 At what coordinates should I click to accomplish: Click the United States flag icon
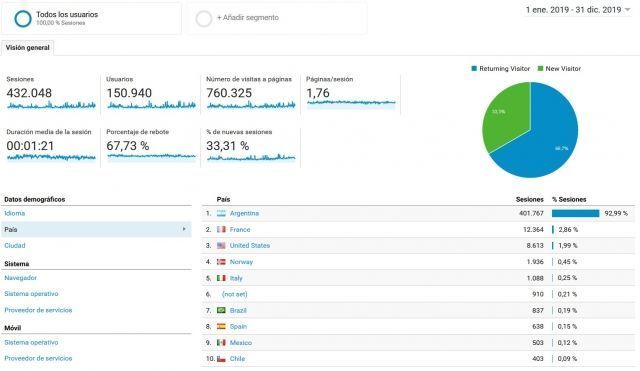point(221,246)
